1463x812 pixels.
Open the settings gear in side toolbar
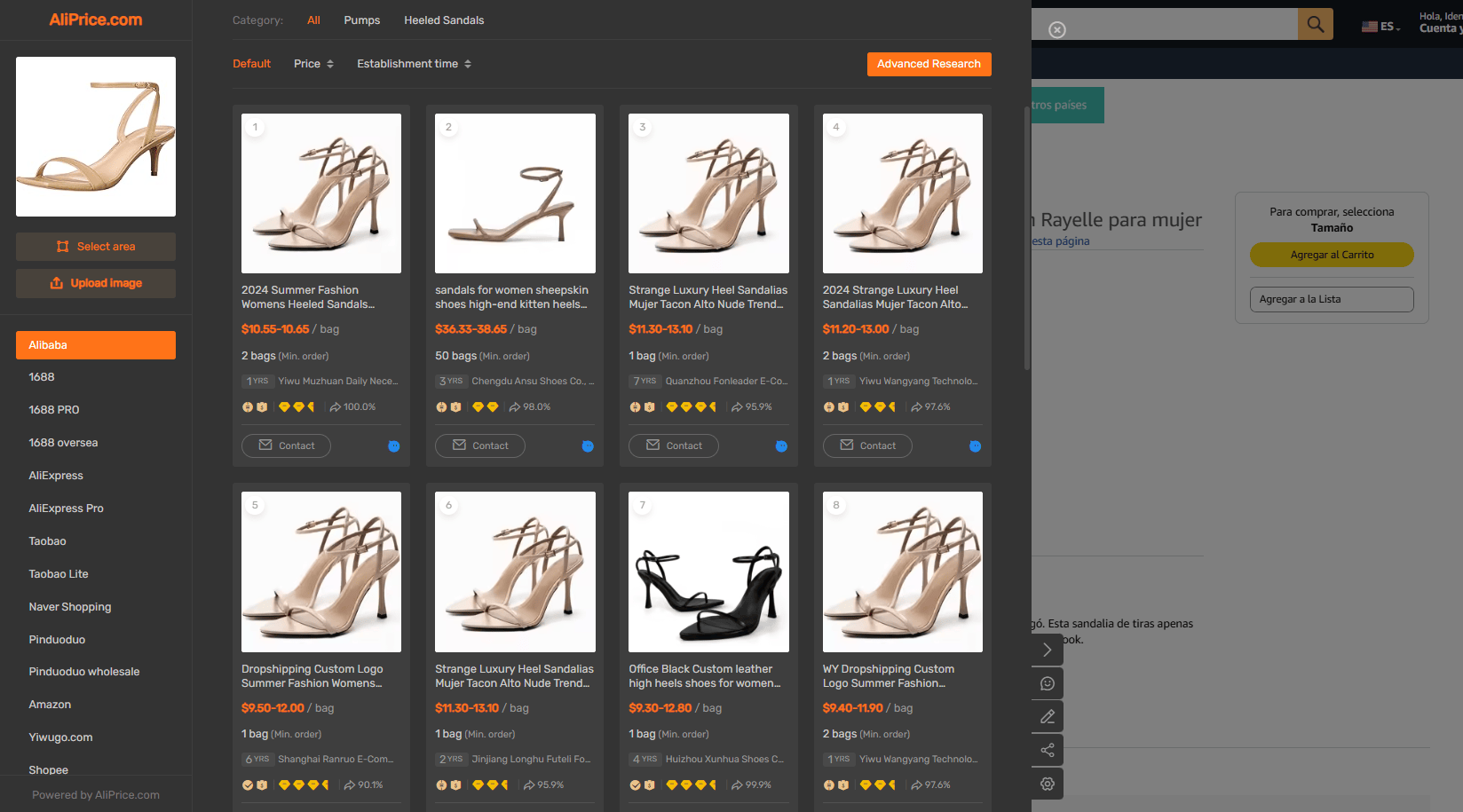1048,784
